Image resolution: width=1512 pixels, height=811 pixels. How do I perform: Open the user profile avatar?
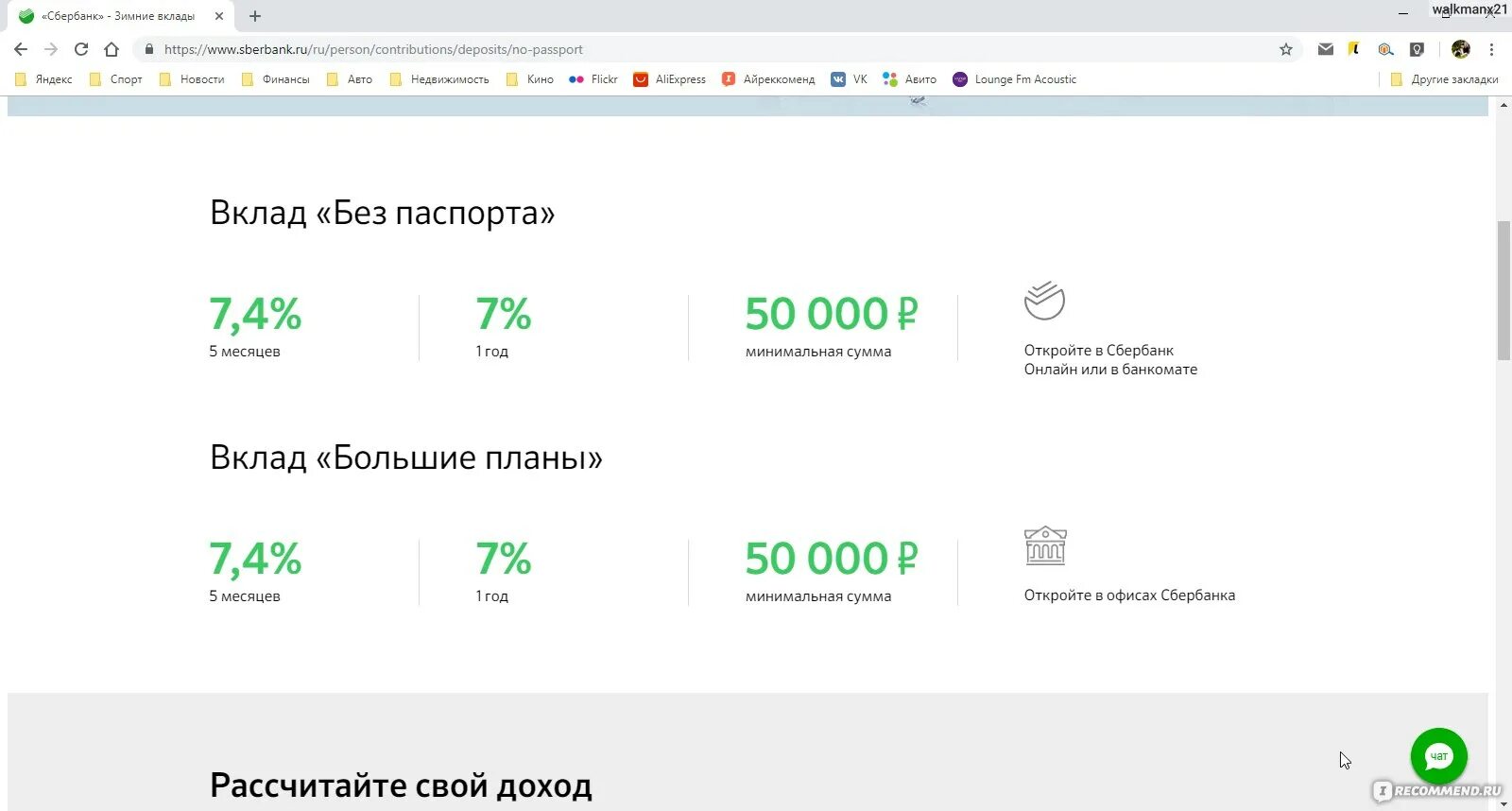tap(1461, 49)
